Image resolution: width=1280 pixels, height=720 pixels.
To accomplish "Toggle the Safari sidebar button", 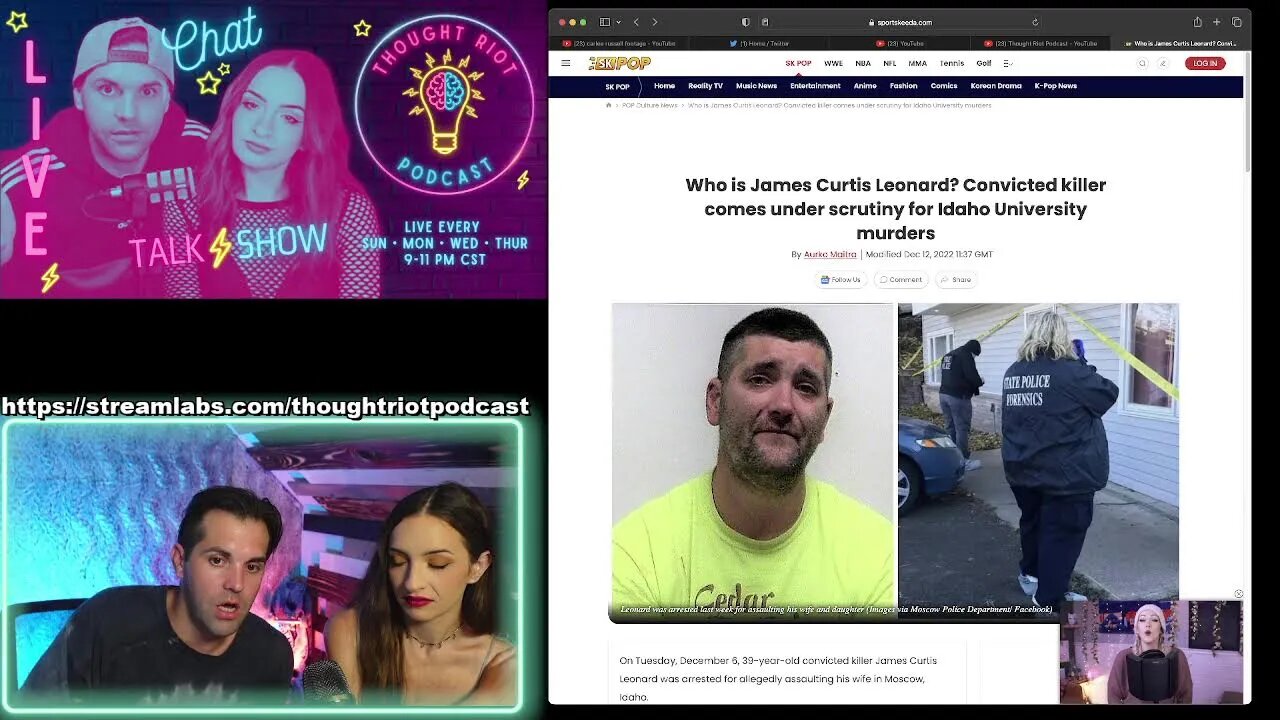I will click(x=604, y=22).
